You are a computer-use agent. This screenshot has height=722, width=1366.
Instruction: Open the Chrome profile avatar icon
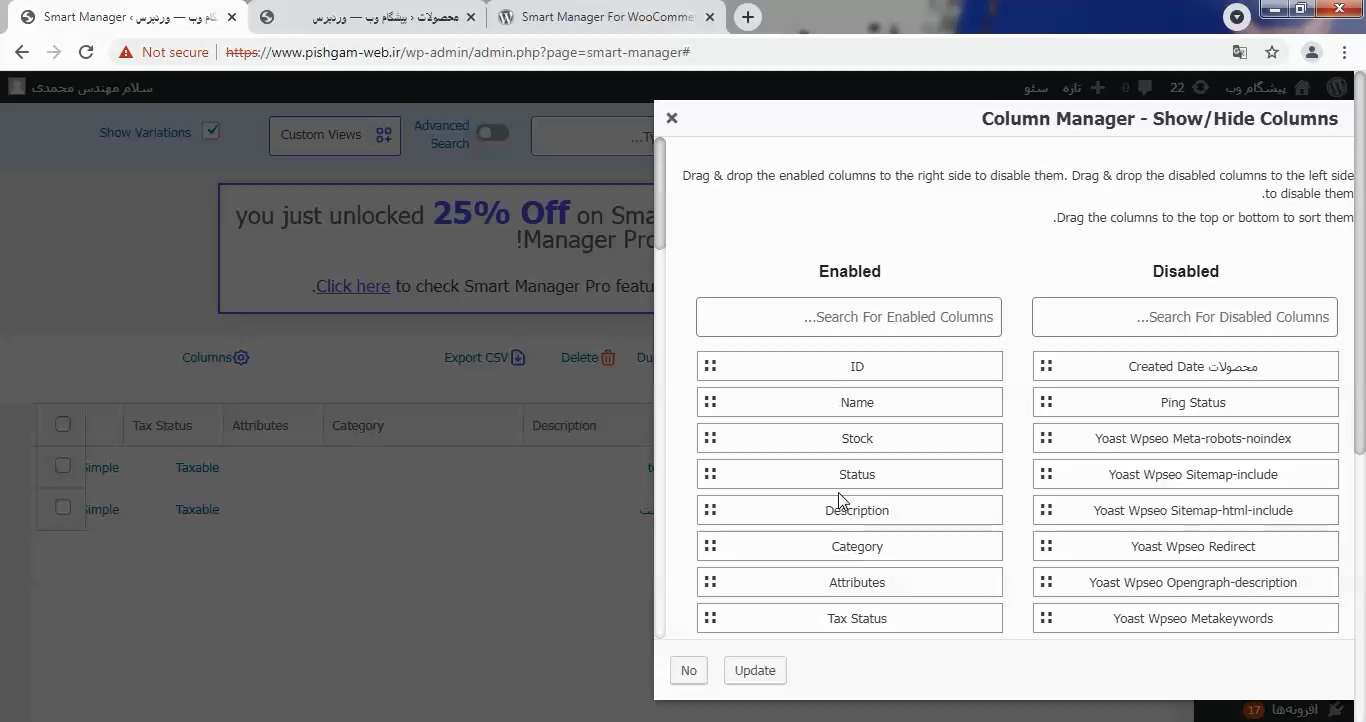1312,52
